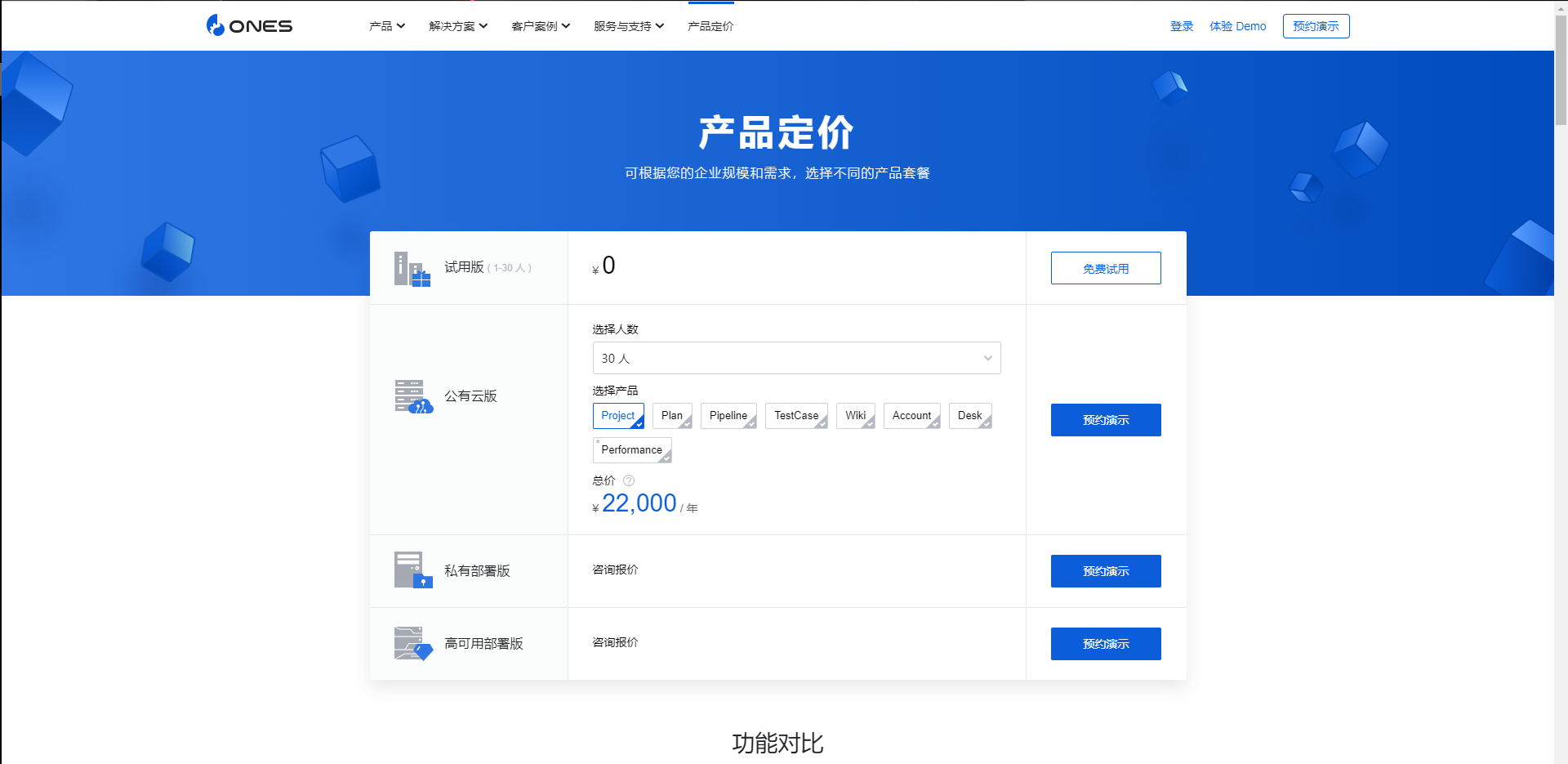1568x764 pixels.
Task: Open the 客户案例 menu
Action: pos(540,25)
